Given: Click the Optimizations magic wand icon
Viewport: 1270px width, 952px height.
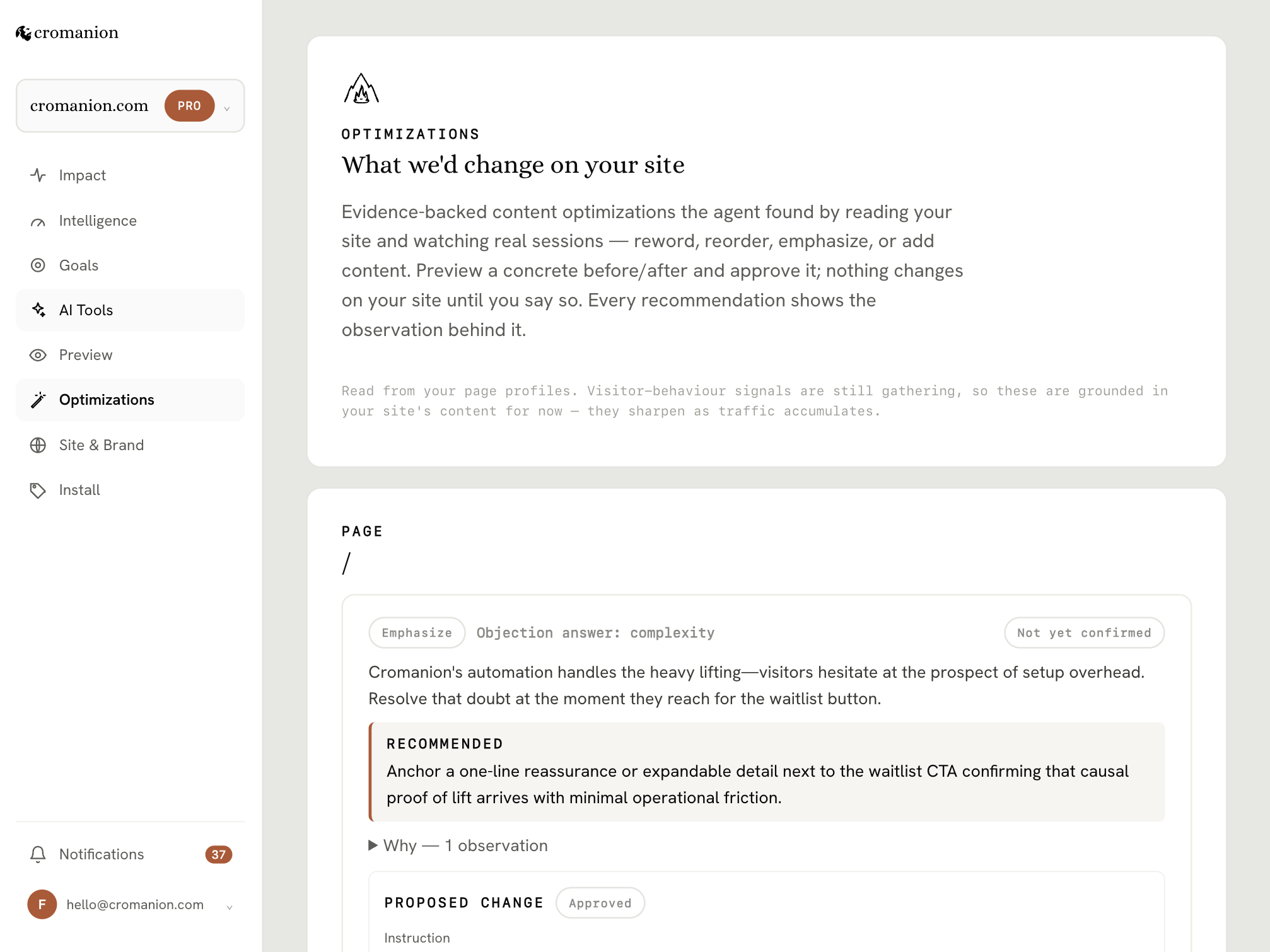Looking at the screenshot, I should click(38, 400).
